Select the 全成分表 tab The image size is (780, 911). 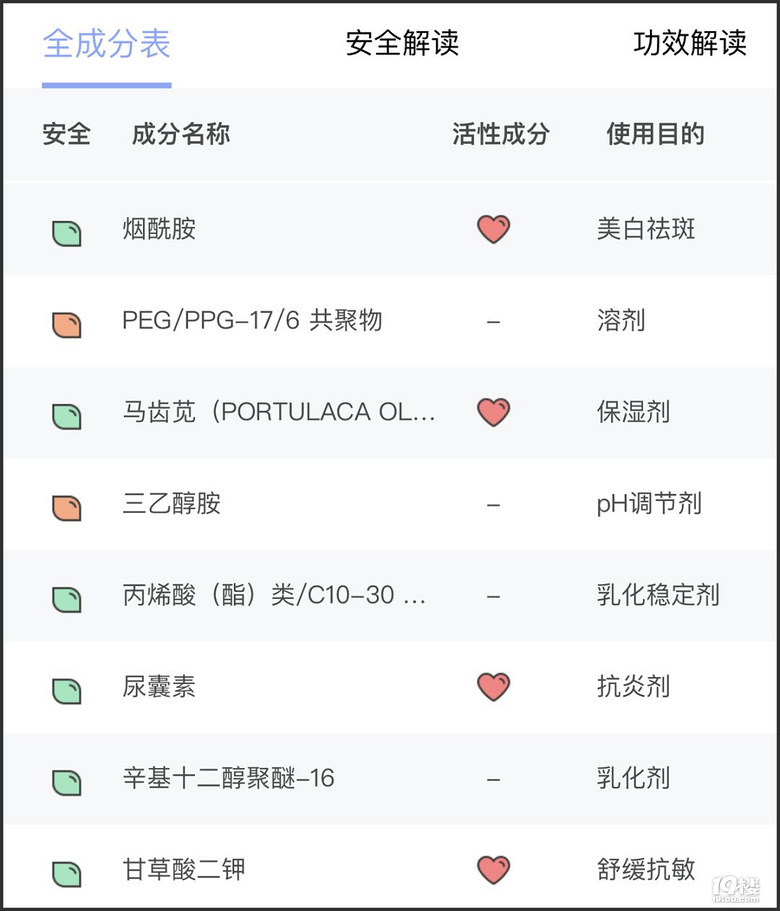pyautogui.click(x=107, y=44)
